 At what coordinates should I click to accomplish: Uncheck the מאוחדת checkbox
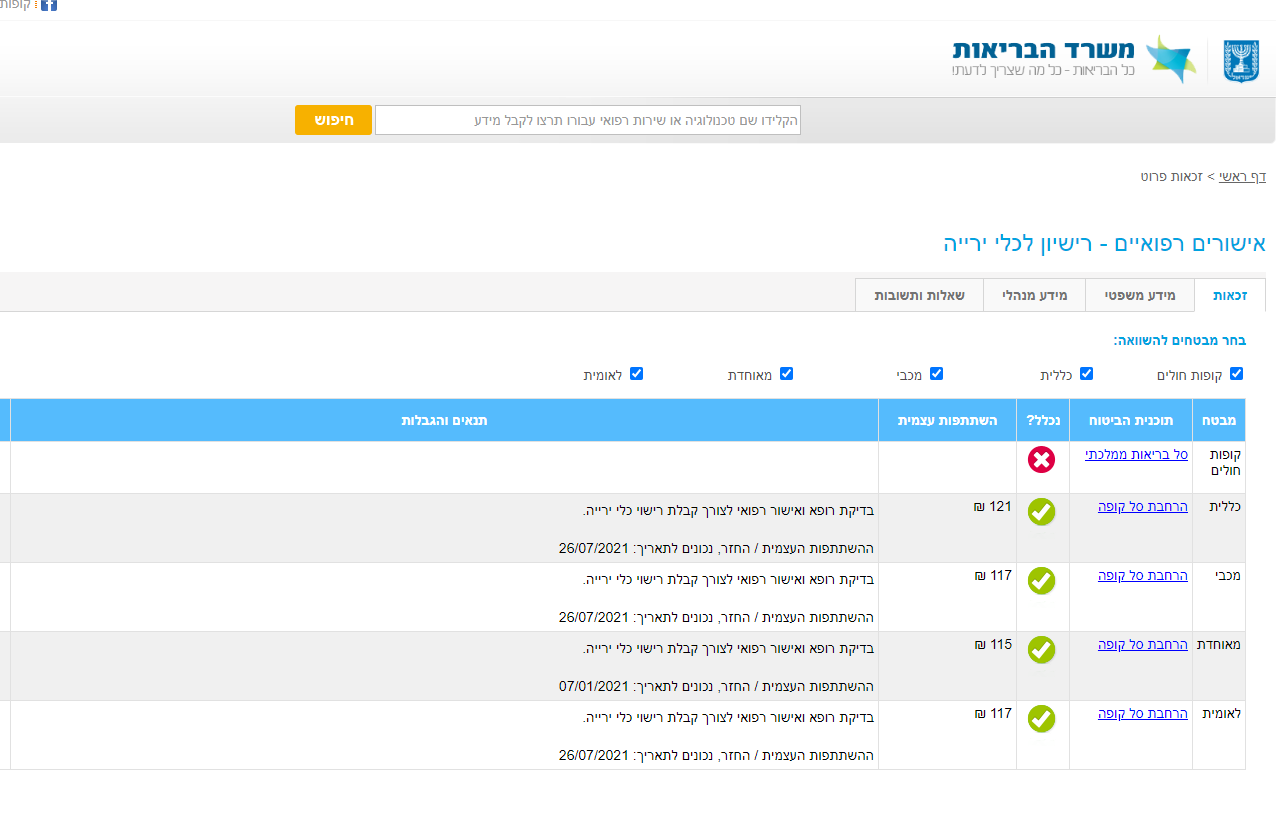(787, 373)
